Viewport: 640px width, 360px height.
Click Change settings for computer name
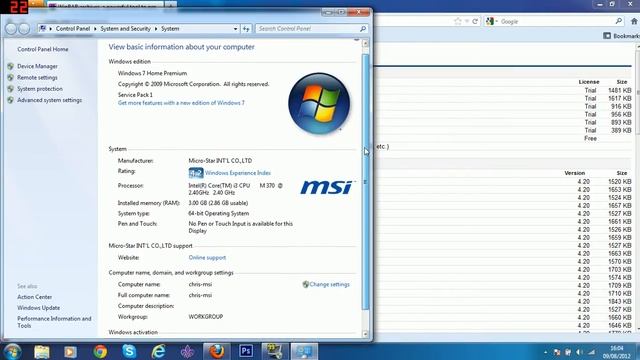[x=329, y=284]
